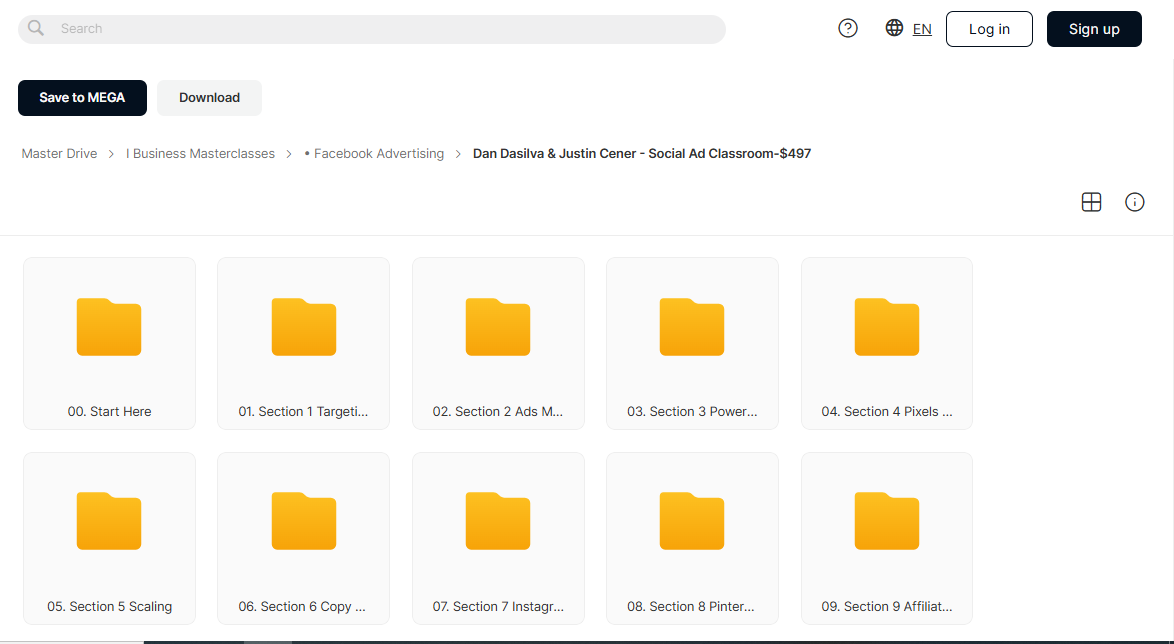
Task: Click the help question mark icon
Action: tap(848, 28)
